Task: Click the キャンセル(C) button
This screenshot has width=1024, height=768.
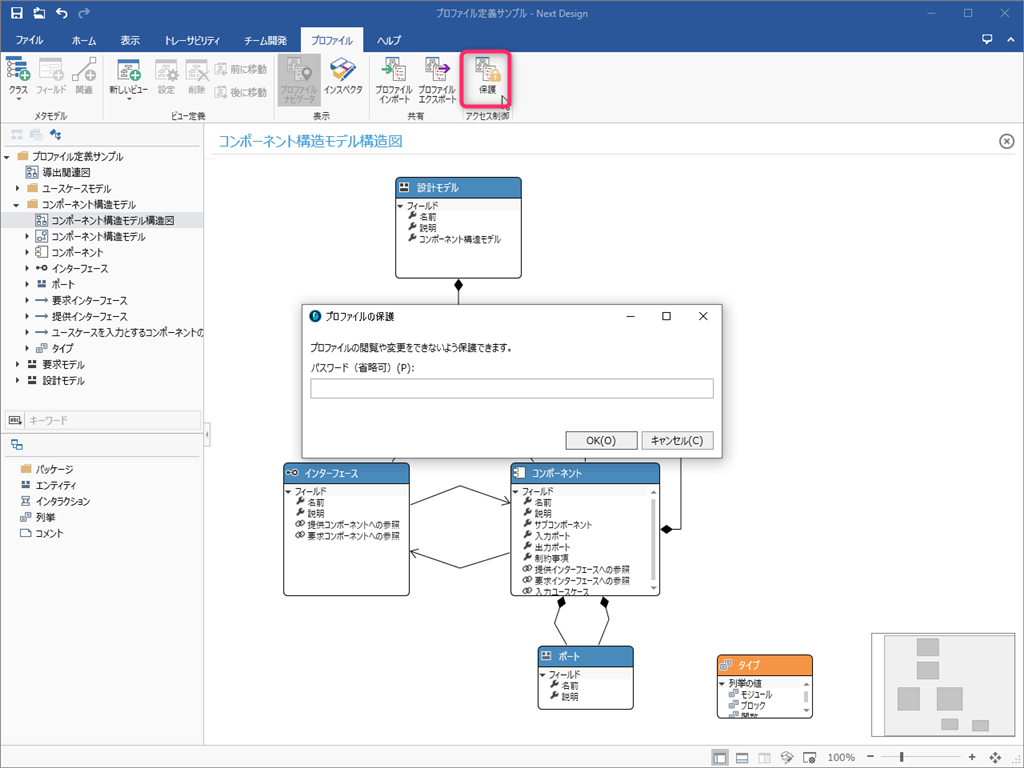Action: click(677, 440)
